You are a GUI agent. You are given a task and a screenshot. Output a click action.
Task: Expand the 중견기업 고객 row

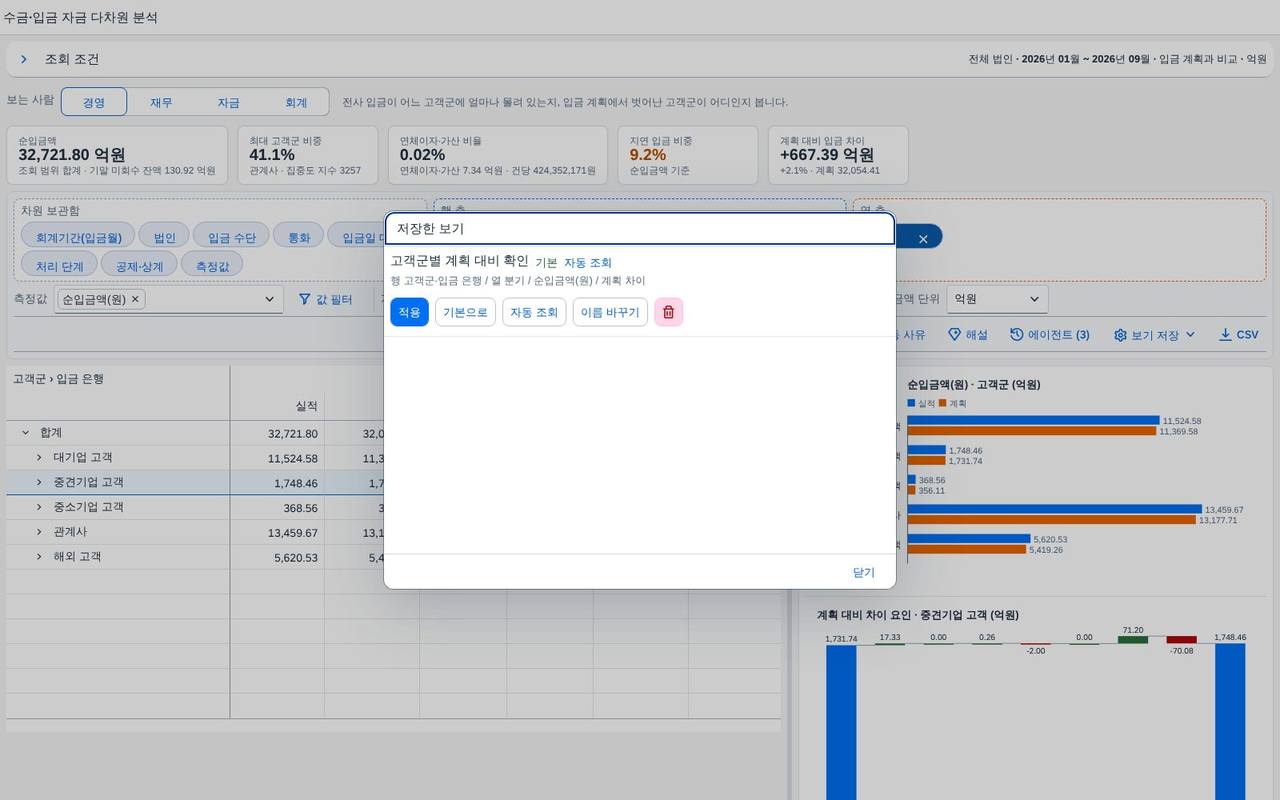point(39,482)
